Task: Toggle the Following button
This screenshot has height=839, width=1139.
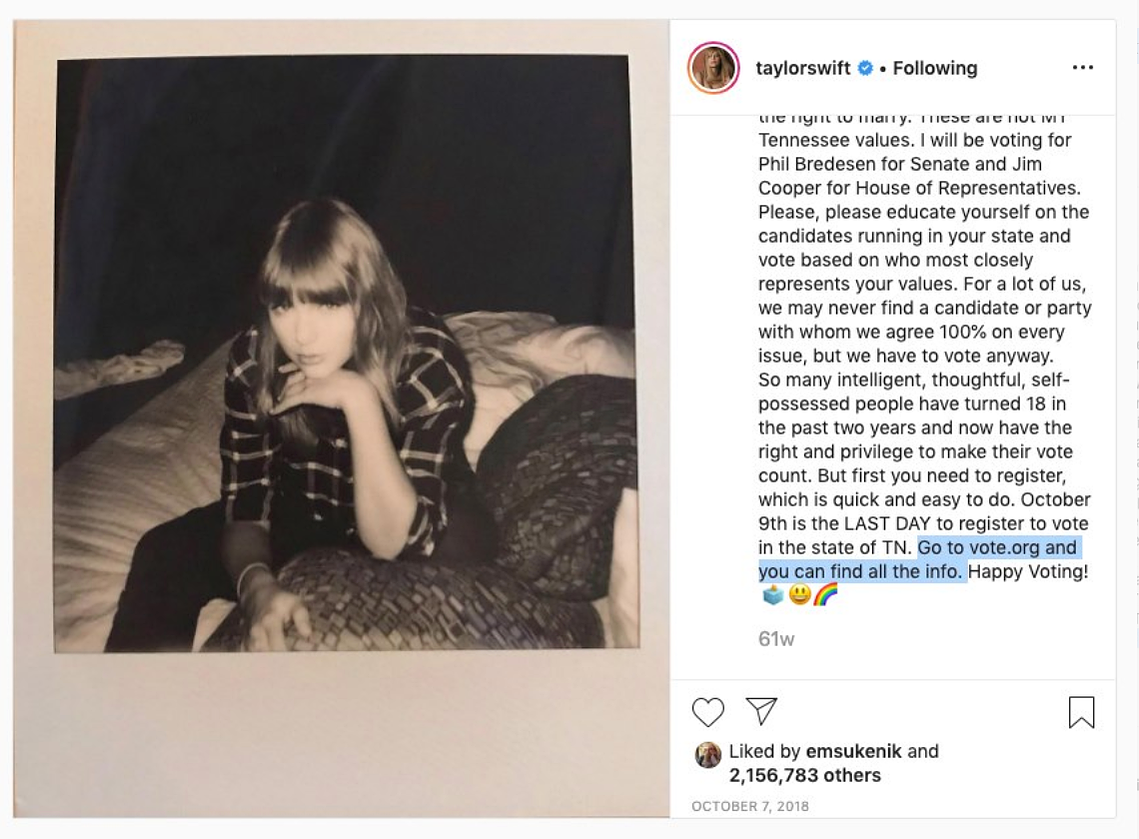Action: tap(935, 68)
